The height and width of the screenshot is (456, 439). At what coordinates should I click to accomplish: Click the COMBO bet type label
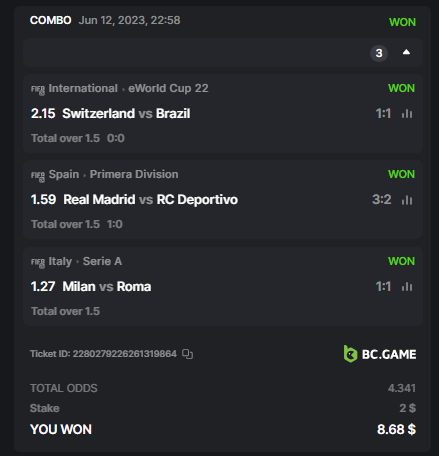[x=51, y=20]
